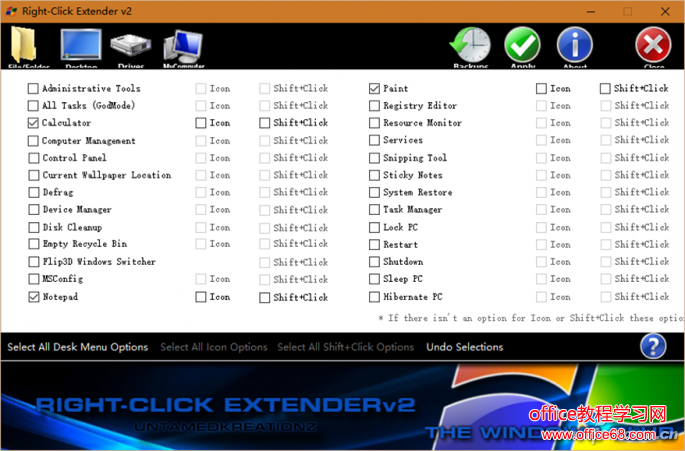Enable Snipping Tool checkbox

(x=374, y=158)
